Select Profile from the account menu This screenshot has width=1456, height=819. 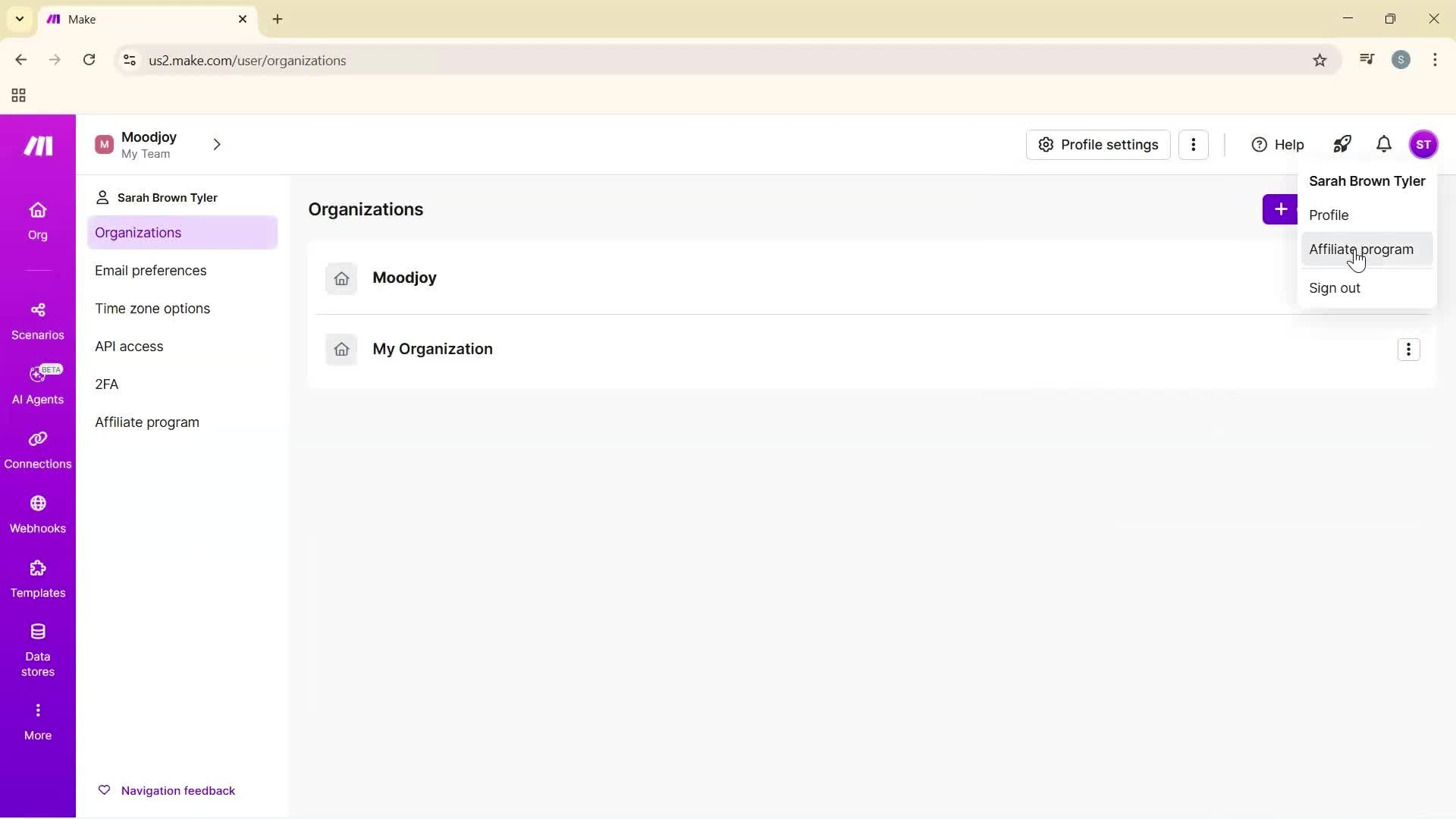[1329, 215]
